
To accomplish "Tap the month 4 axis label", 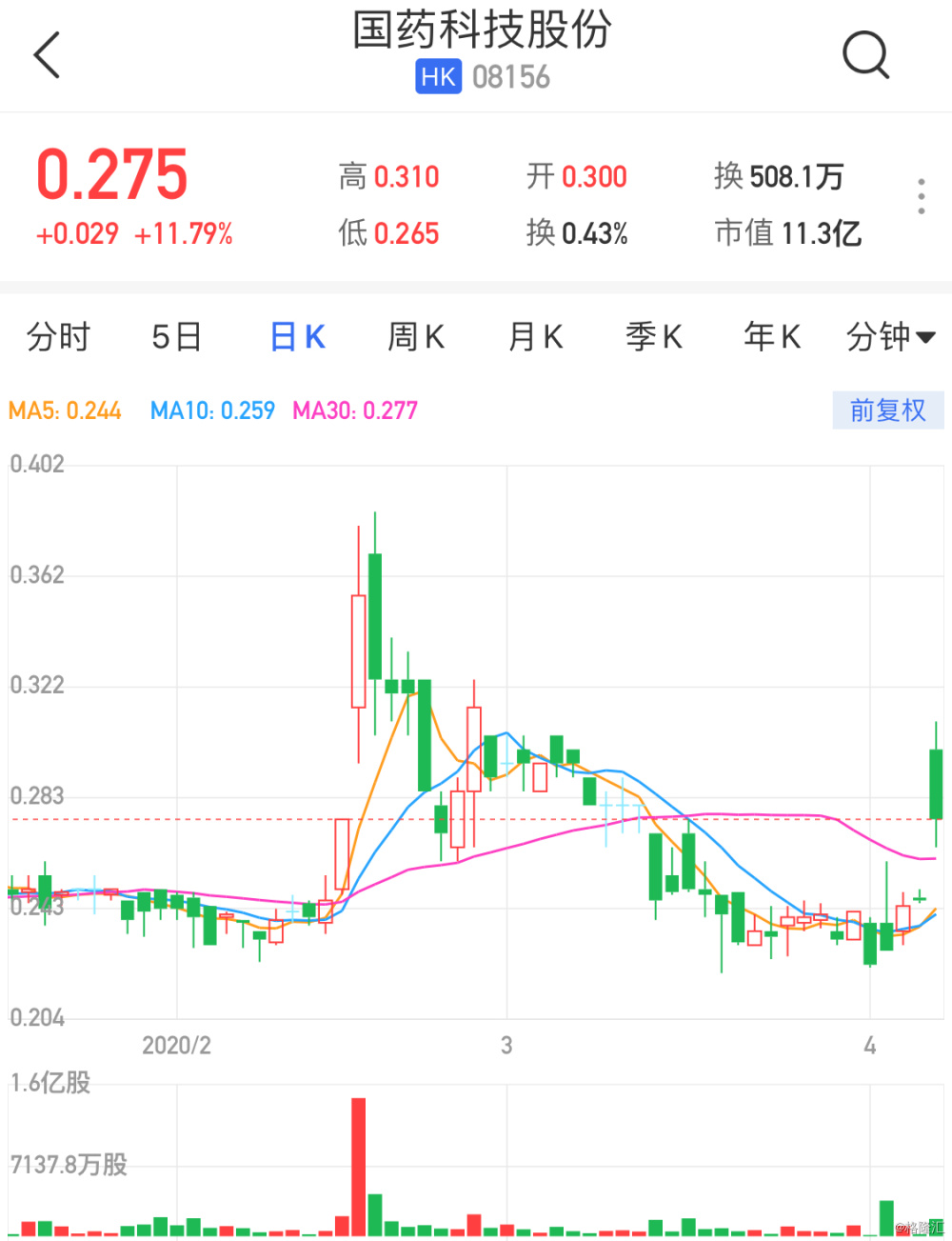I will (869, 1046).
